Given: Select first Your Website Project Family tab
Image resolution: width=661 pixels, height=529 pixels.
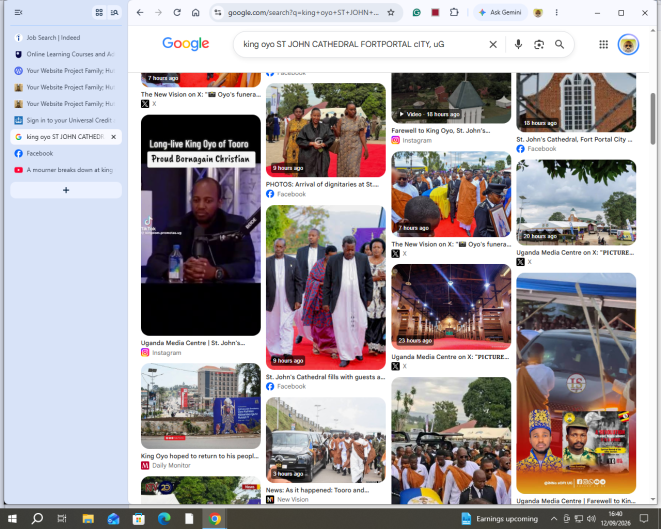Looking at the screenshot, I should coord(66,70).
